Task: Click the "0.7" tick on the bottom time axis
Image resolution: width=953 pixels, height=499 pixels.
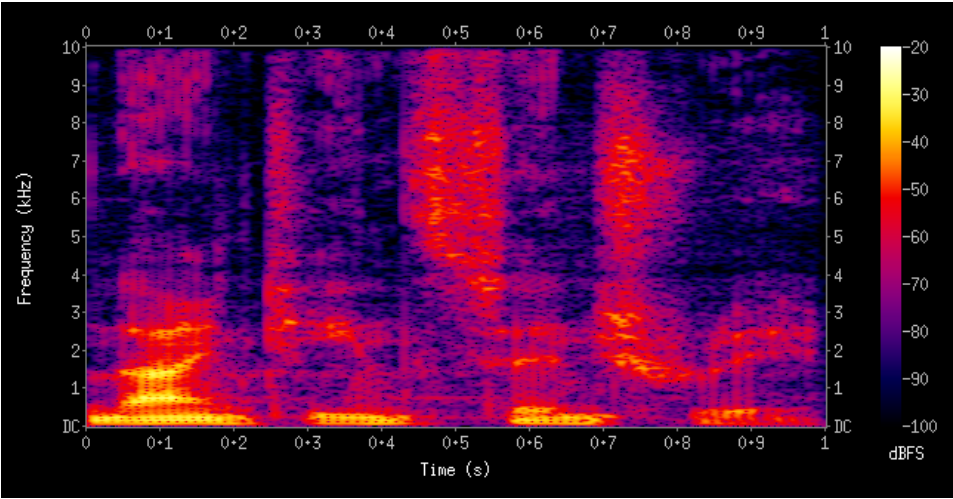Action: pos(603,444)
